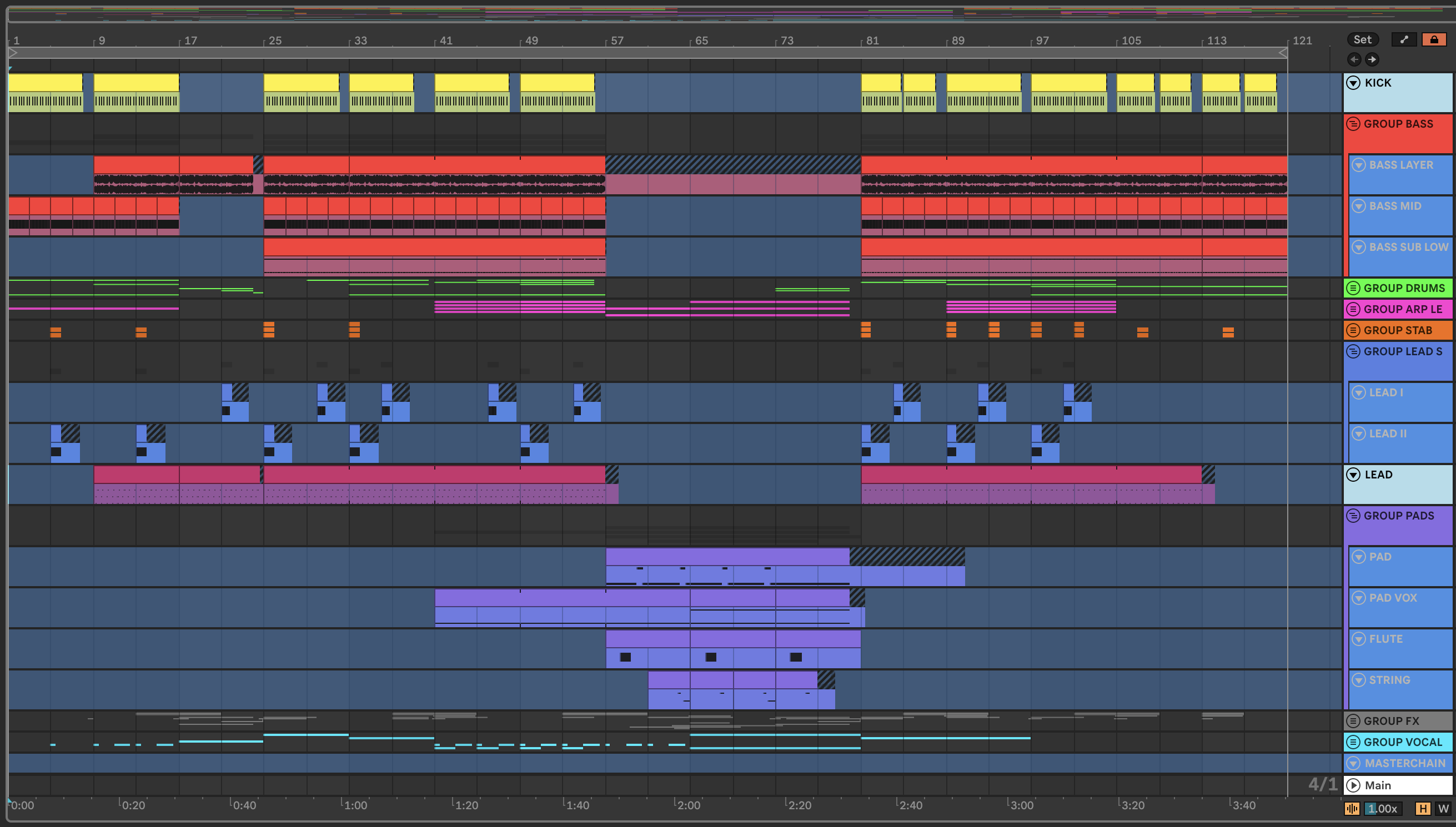The image size is (1456, 827).
Task: Unfold the Main track play arrow
Action: 1354,785
